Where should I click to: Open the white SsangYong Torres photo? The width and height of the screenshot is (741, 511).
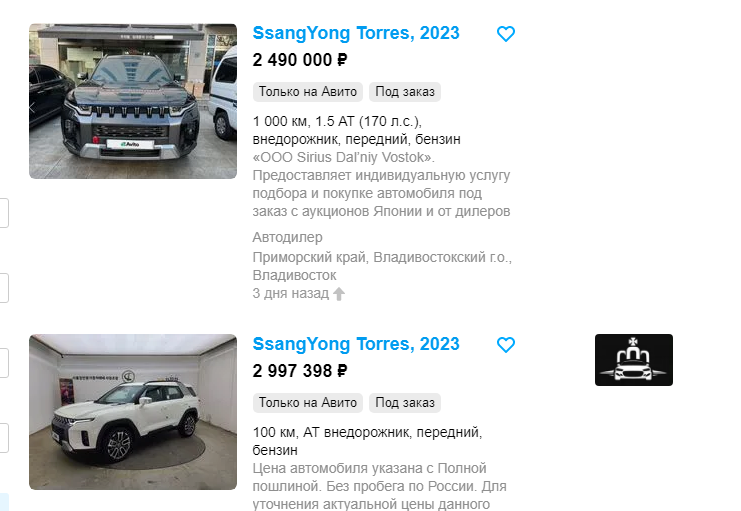[x=133, y=412]
